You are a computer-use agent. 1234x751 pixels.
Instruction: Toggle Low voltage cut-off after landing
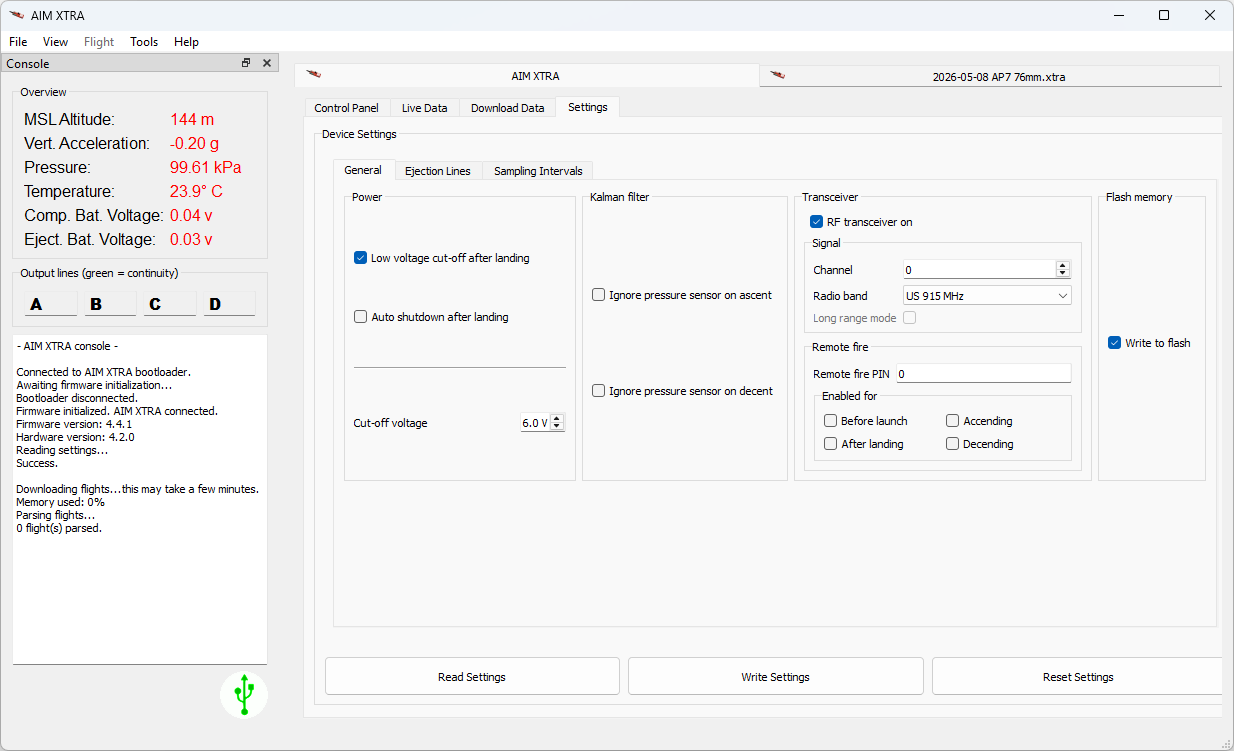(361, 258)
